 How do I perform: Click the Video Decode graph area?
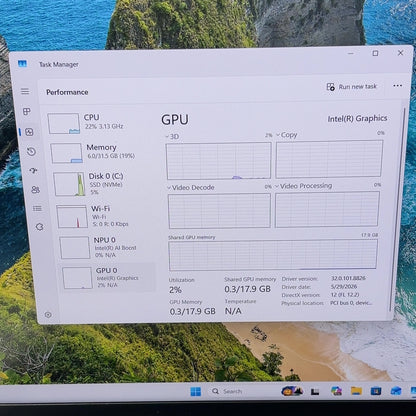click(x=219, y=211)
